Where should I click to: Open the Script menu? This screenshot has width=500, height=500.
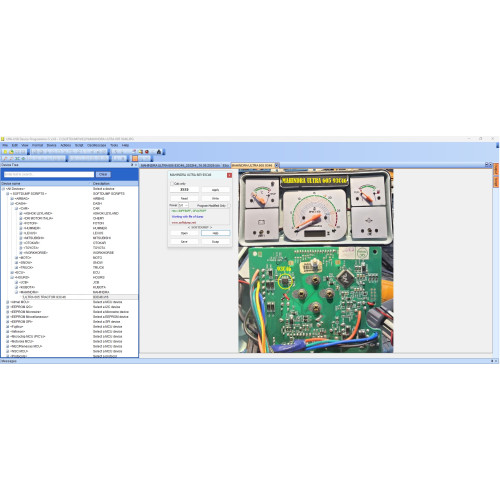79,145
